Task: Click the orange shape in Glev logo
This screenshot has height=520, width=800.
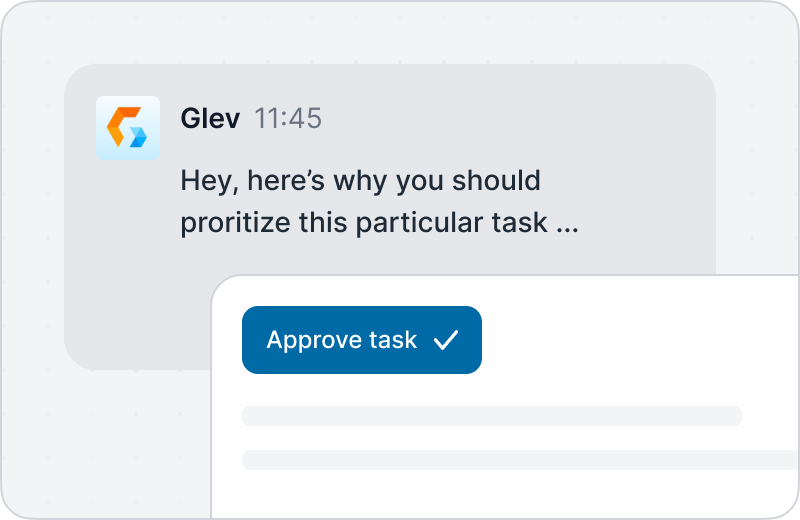Action: coord(121,126)
